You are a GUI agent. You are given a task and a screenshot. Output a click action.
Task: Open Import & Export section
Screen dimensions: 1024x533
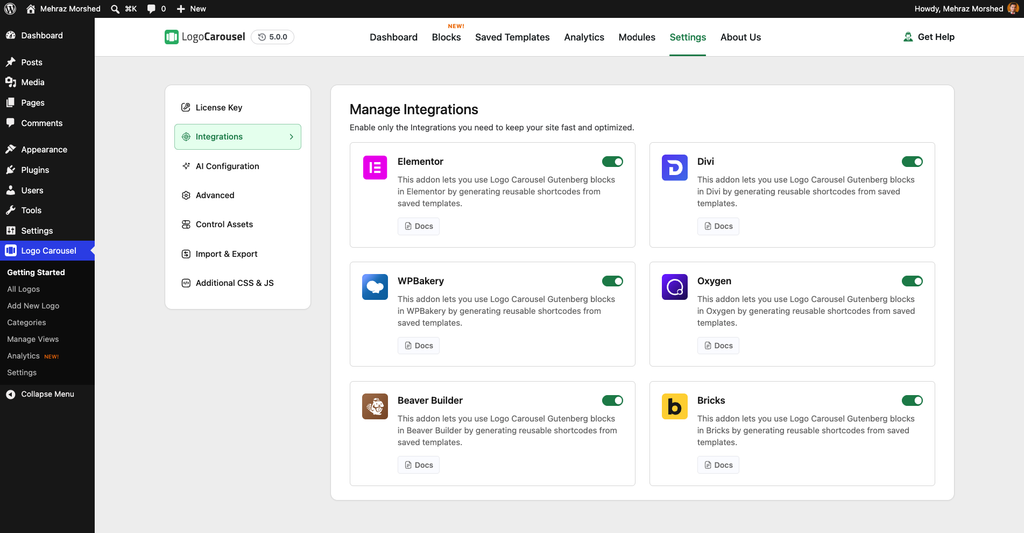pos(238,254)
